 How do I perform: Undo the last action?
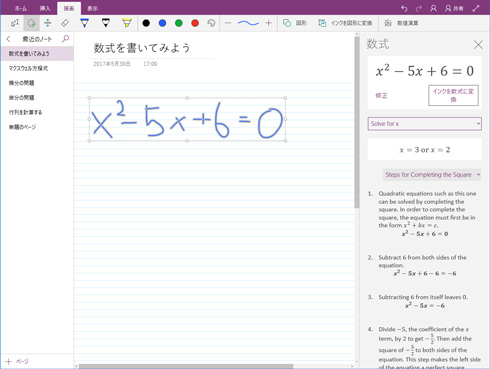[x=404, y=8]
